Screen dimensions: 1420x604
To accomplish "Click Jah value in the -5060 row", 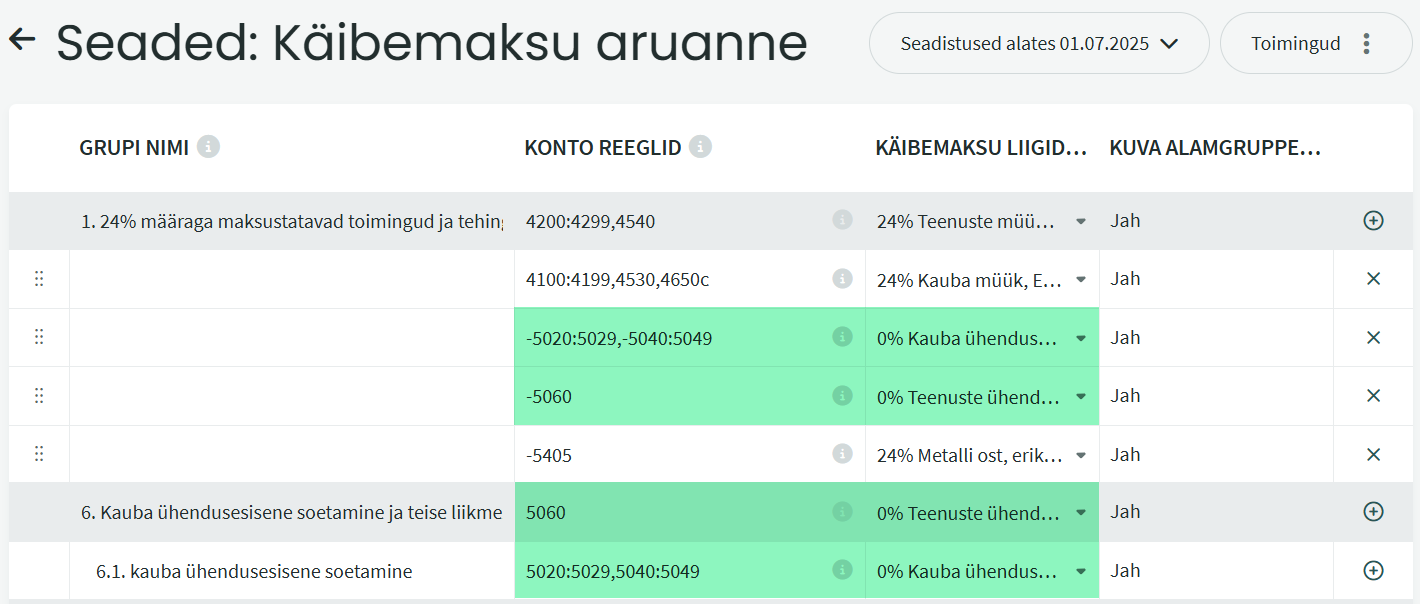I will pyautogui.click(x=1125, y=396).
